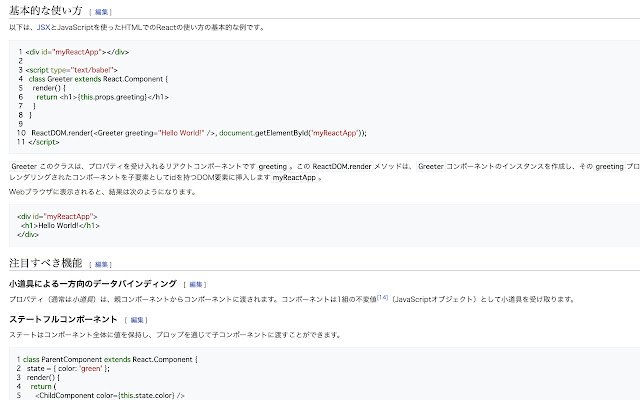Screen dimensions: 640x400
Task: Open the JSX link in intro sentence
Action: [43, 27]
